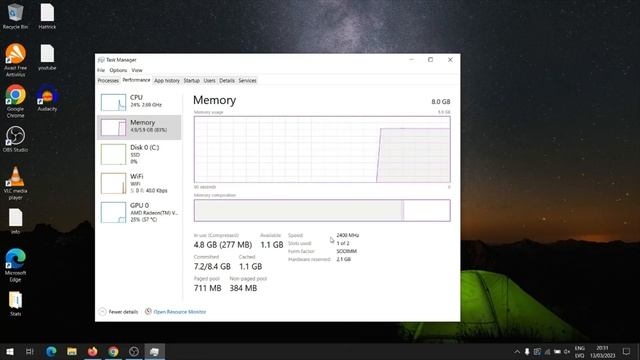Switch to the Processes tab
The width and height of the screenshot is (640, 360).
pos(108,80)
